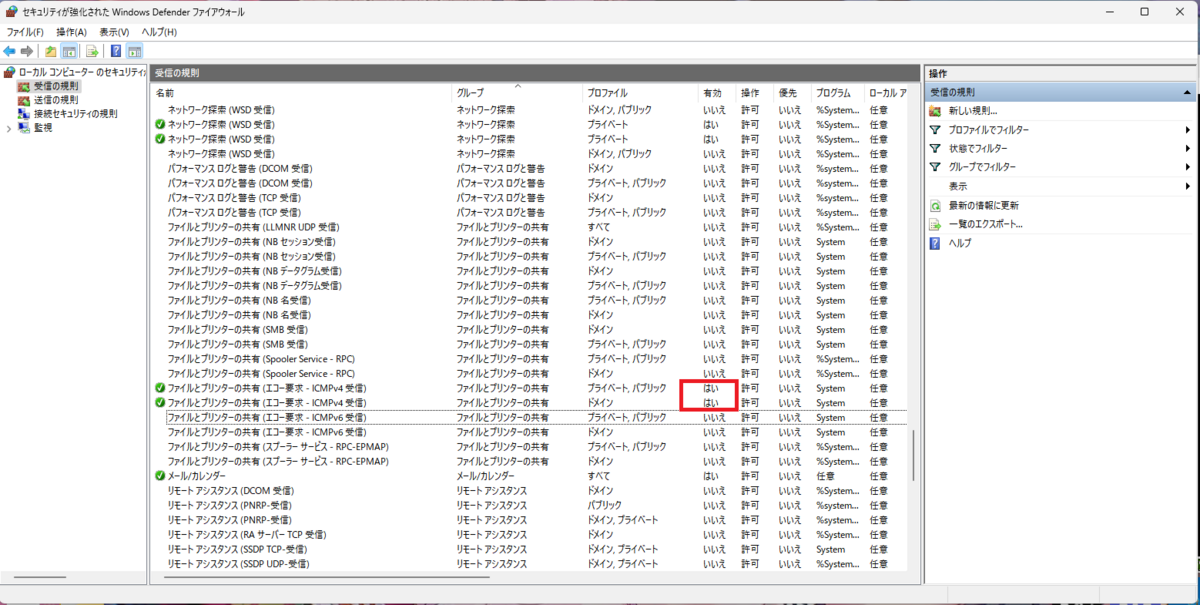Toggle the console tree show/hide toolbar icon
The width and height of the screenshot is (1200, 605).
[x=70, y=51]
